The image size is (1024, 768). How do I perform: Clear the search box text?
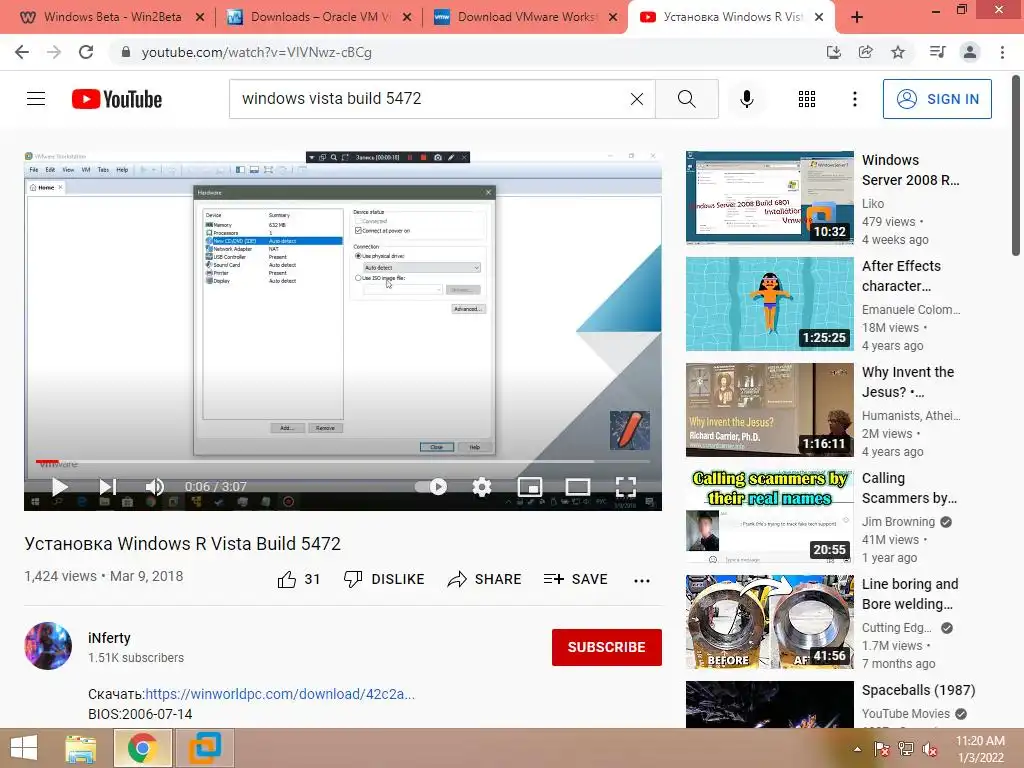click(637, 99)
